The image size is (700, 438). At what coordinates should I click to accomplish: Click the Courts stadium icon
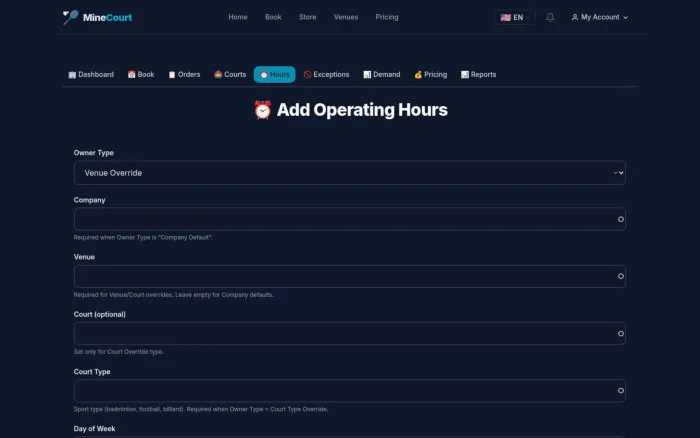[218, 75]
